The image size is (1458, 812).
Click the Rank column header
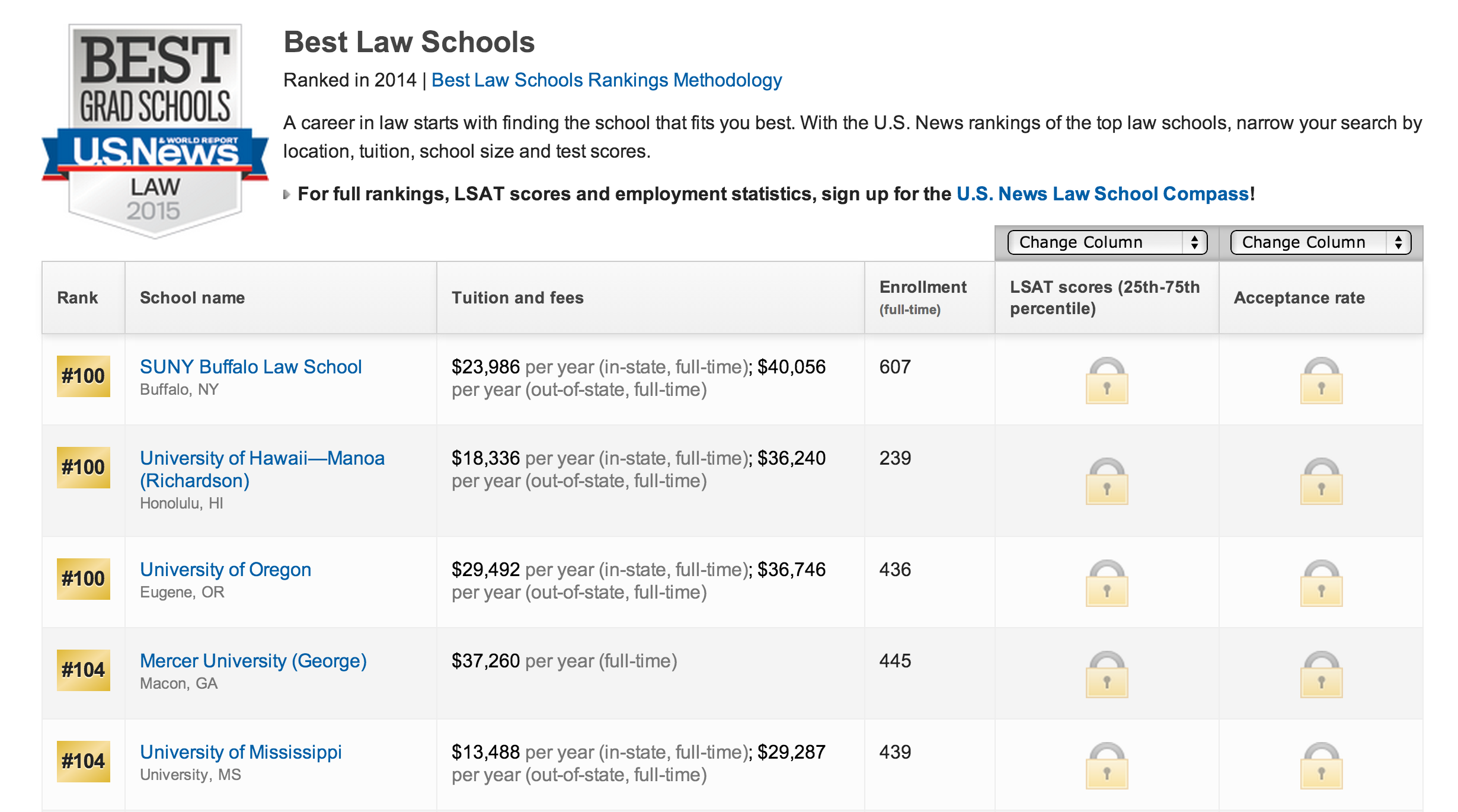click(x=84, y=298)
